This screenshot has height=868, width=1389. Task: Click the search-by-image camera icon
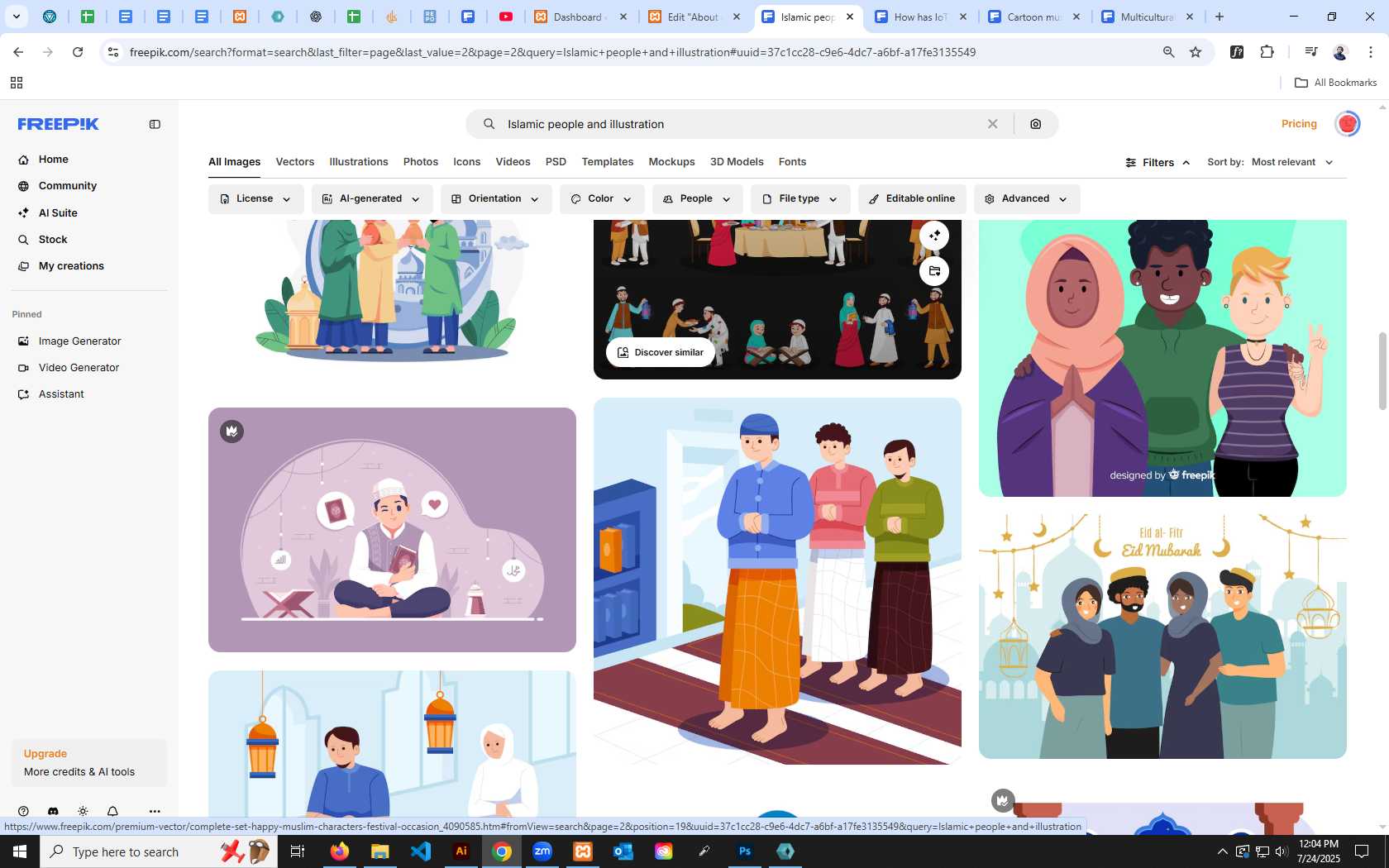point(1036,124)
